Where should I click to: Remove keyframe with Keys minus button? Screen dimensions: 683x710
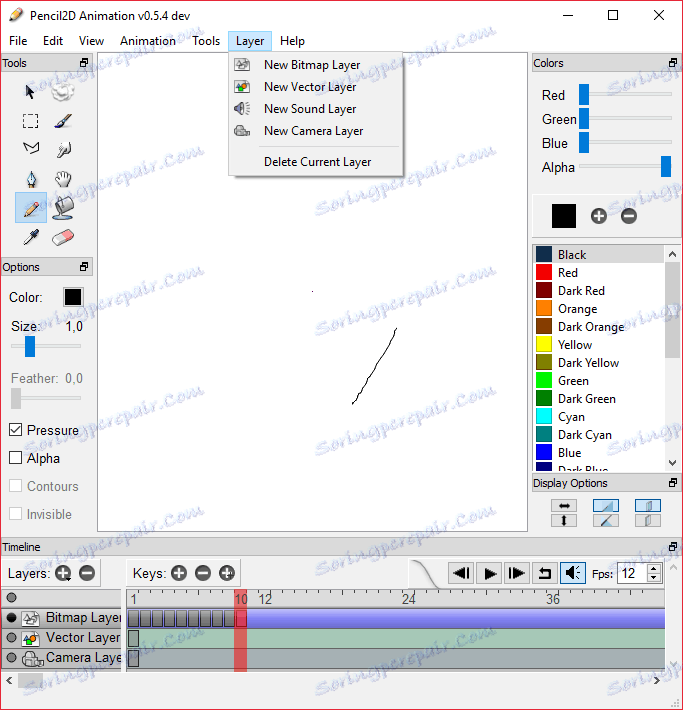click(203, 573)
